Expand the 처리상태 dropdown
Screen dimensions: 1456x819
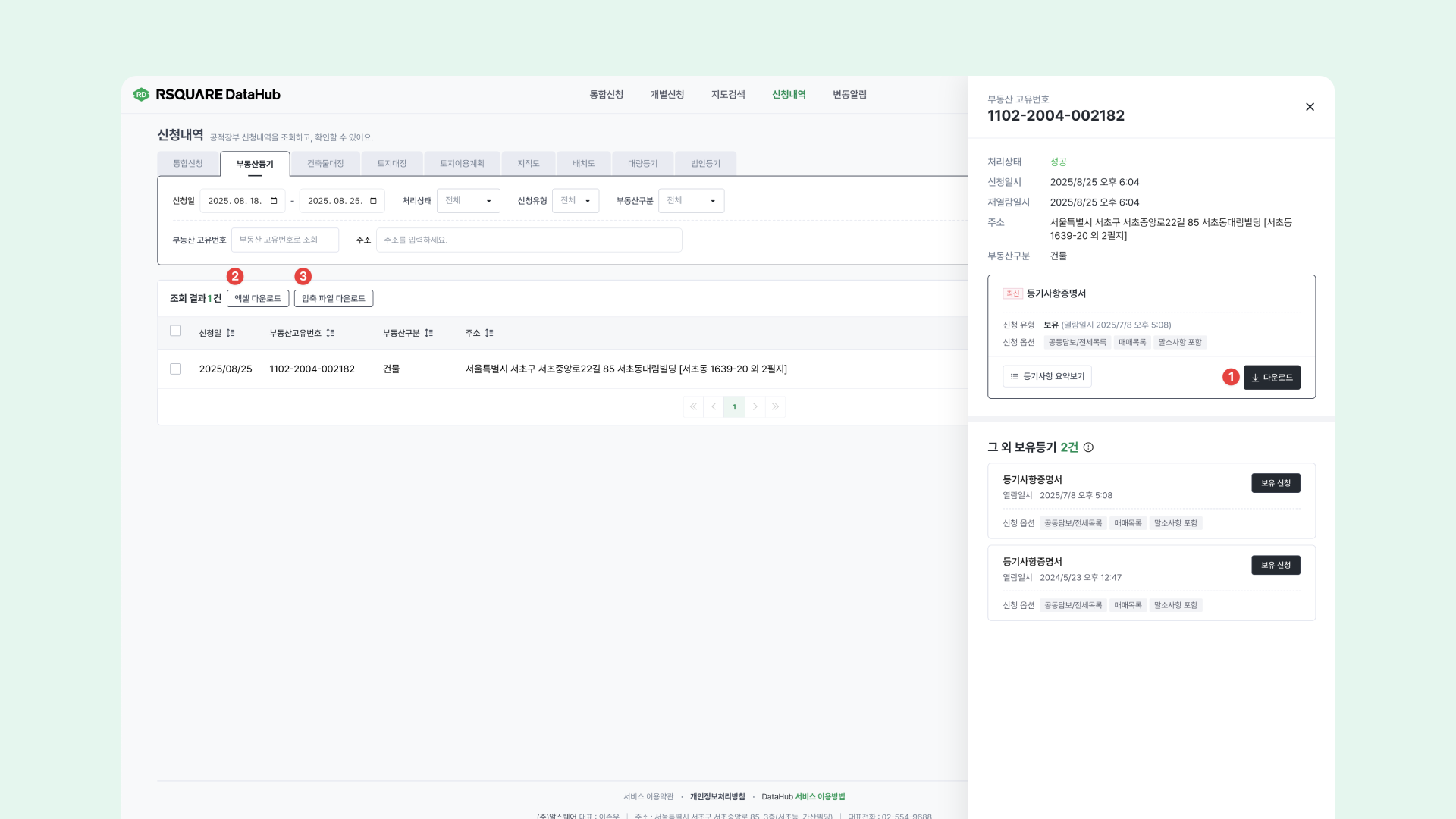[469, 201]
